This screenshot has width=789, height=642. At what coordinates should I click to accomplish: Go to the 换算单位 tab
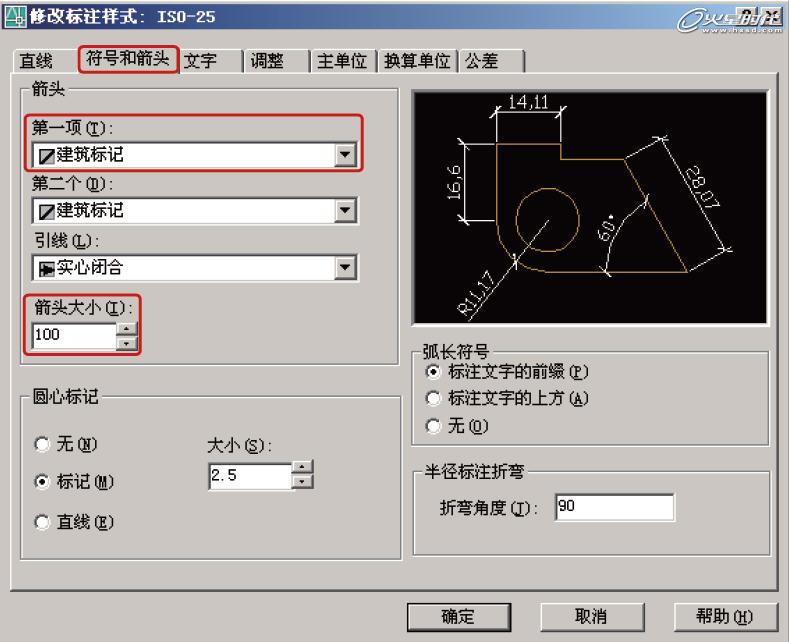(417, 61)
